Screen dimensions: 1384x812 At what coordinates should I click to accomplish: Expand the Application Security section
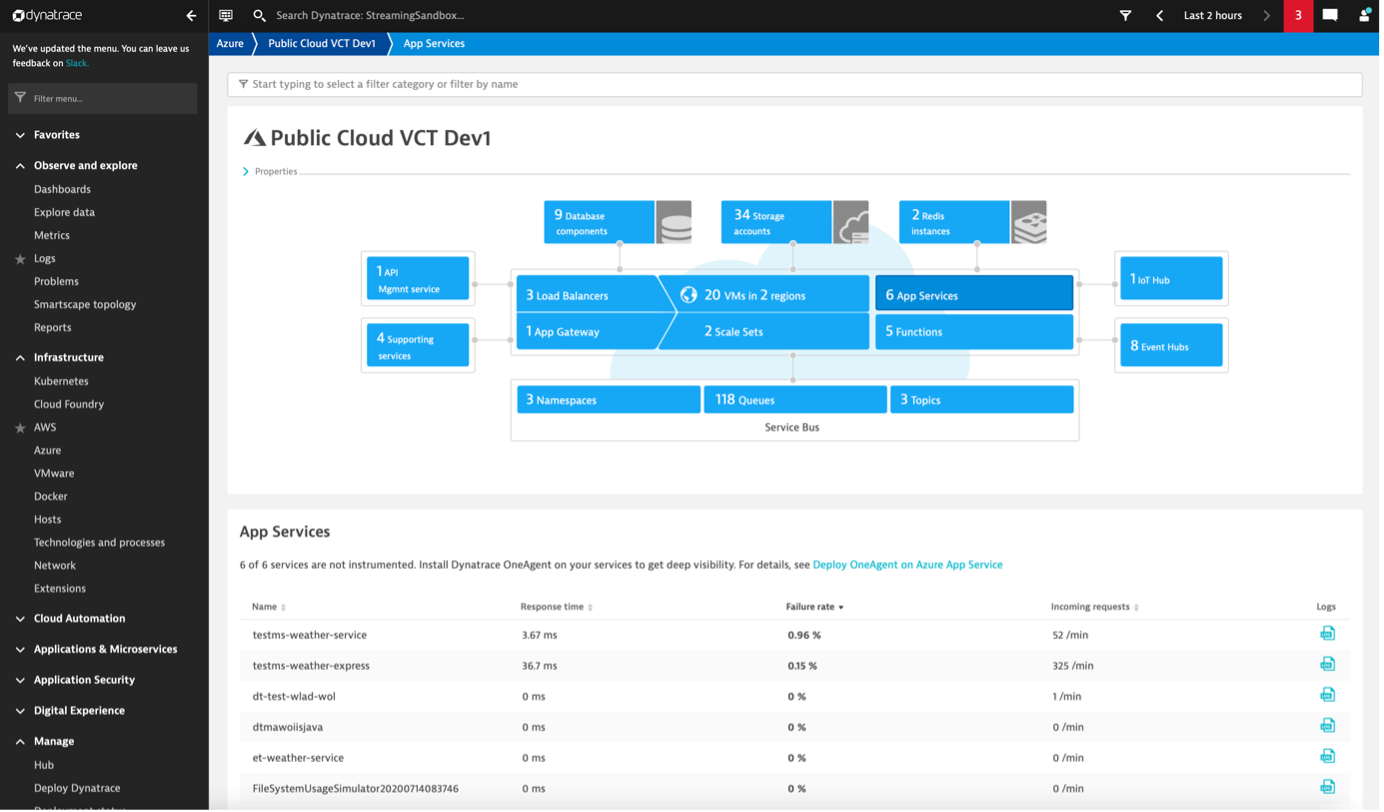[20, 680]
